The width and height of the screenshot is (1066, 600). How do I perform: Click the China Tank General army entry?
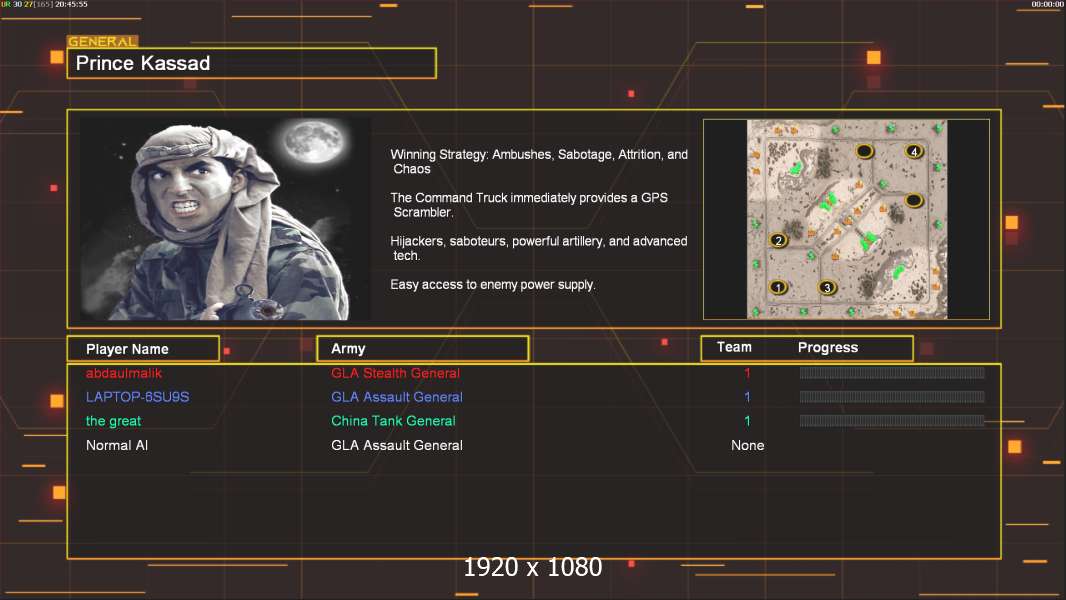point(393,421)
